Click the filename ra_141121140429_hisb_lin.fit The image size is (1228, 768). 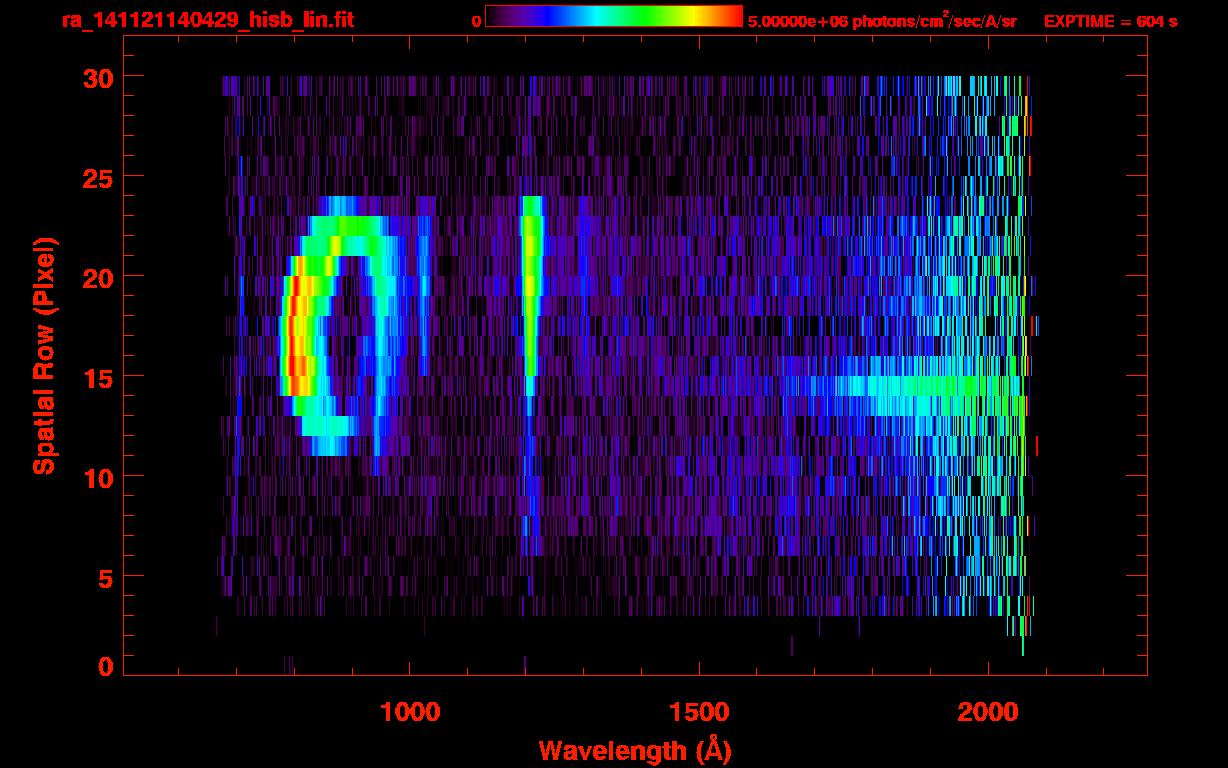click(x=207, y=20)
